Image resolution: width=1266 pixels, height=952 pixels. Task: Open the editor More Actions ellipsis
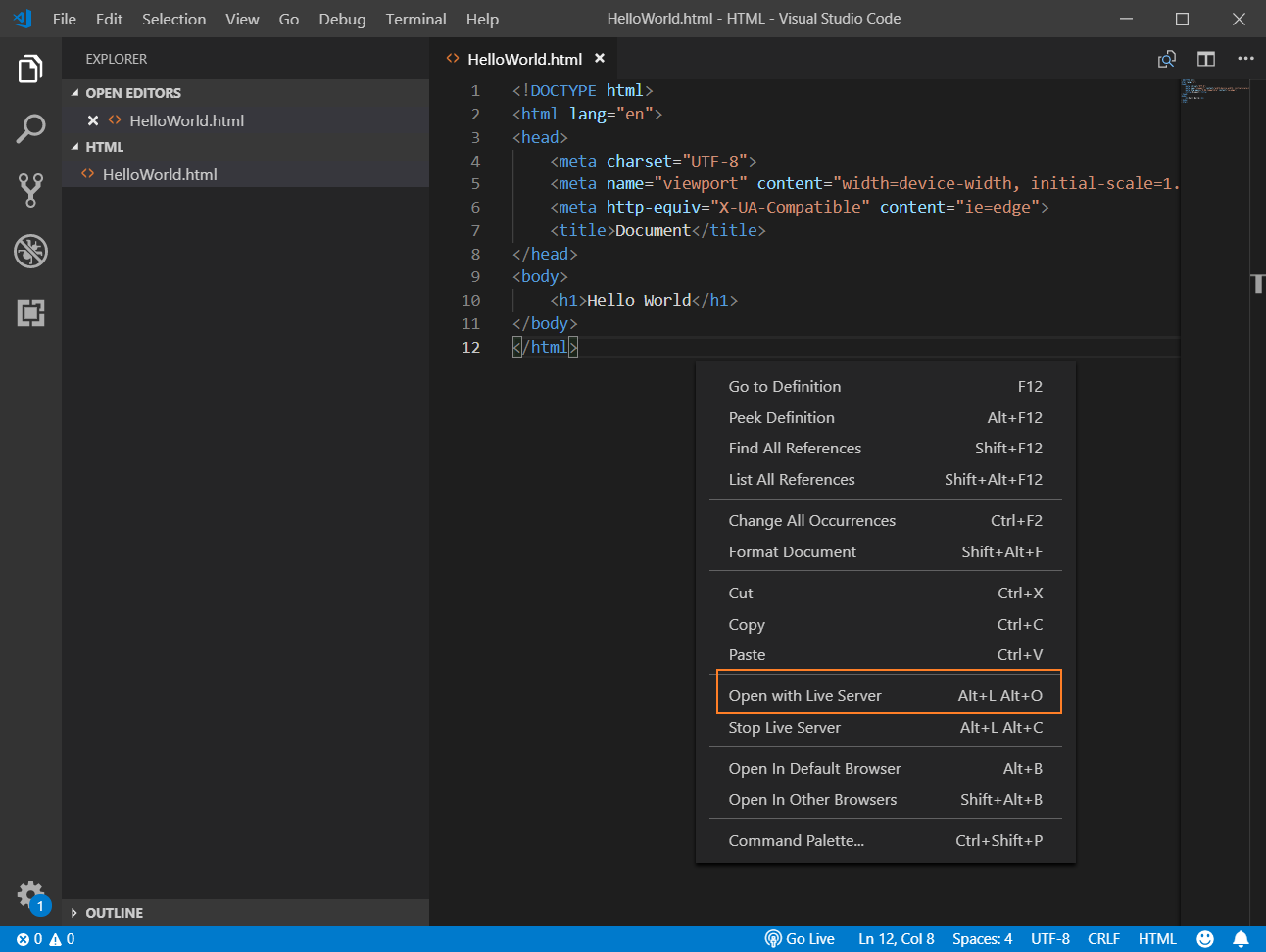[1245, 59]
